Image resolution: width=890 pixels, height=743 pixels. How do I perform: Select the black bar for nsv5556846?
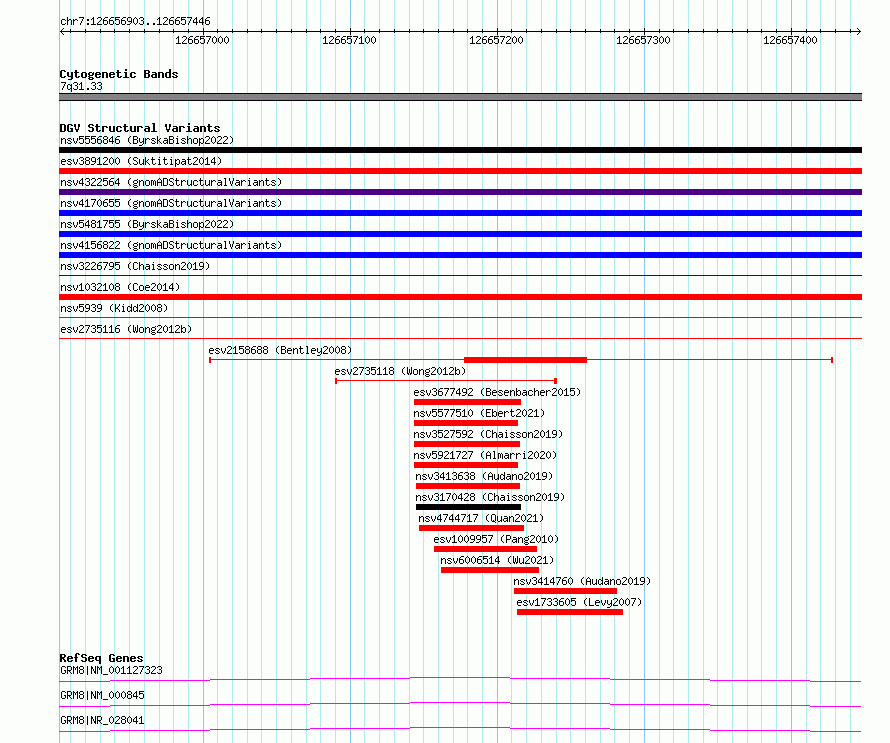click(460, 150)
